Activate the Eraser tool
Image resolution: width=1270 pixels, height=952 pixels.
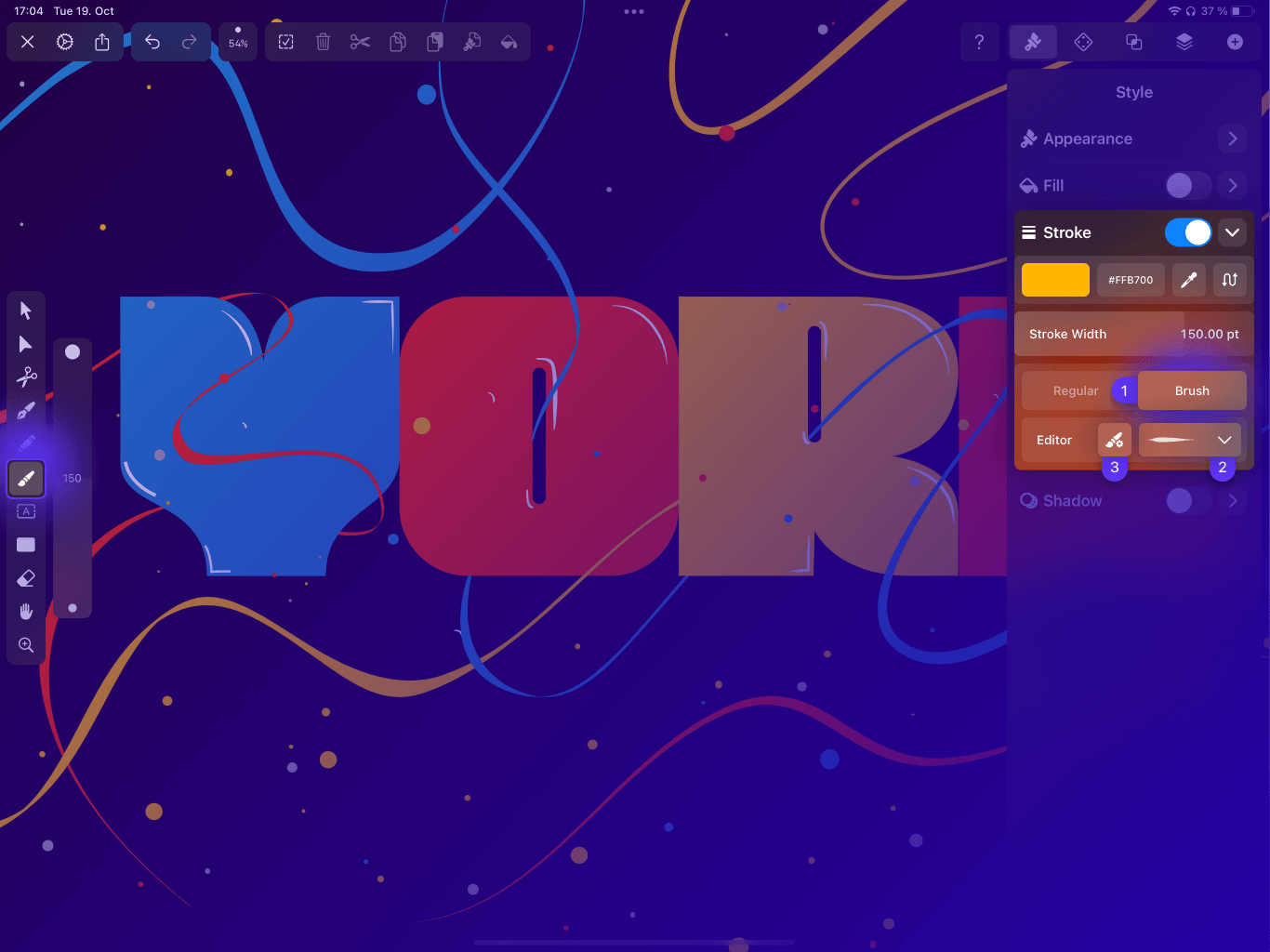26,577
